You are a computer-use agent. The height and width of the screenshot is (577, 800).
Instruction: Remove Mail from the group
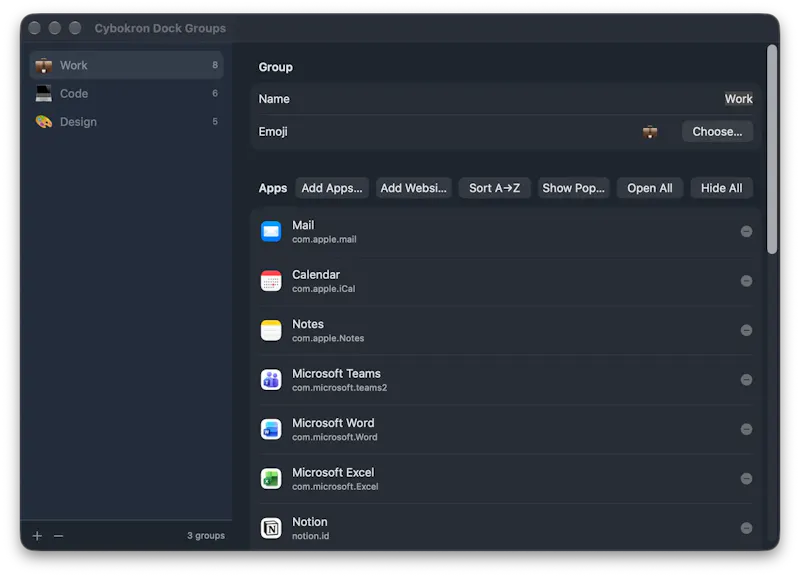pos(746,232)
